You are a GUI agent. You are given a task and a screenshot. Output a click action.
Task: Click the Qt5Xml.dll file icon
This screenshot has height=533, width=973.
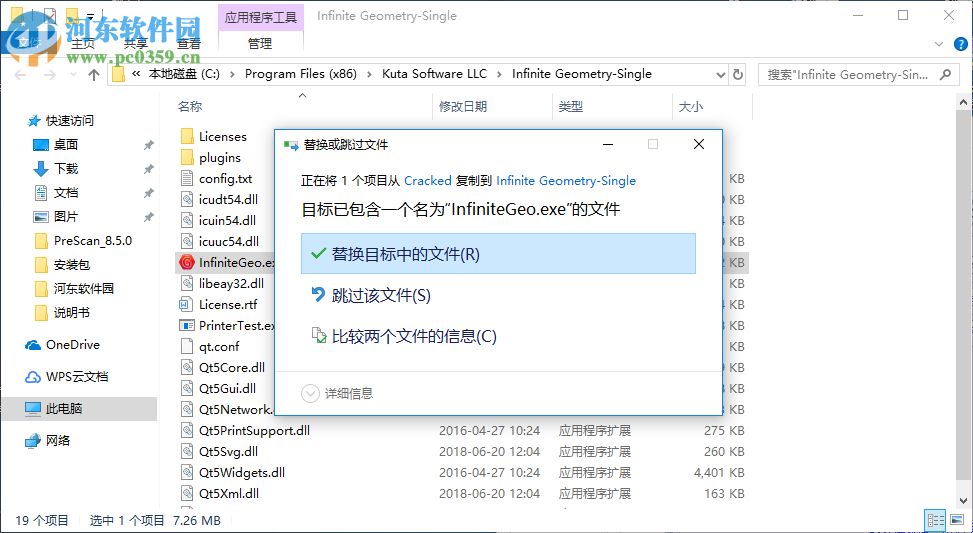pyautogui.click(x=187, y=494)
